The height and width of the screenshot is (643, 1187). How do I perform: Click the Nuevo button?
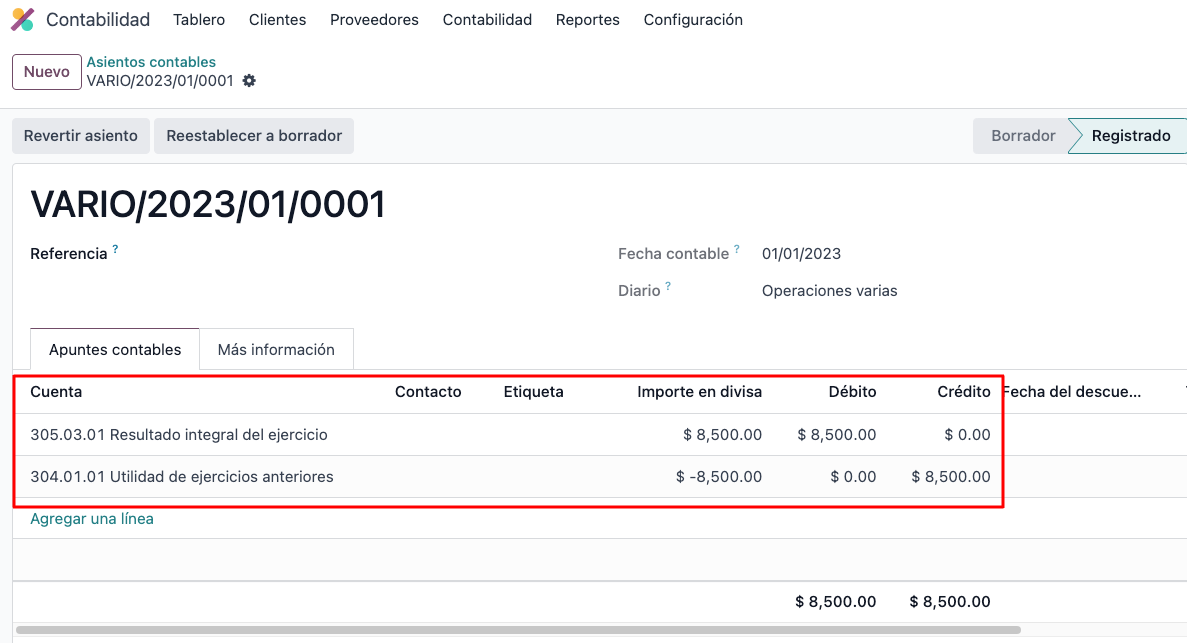coord(47,72)
